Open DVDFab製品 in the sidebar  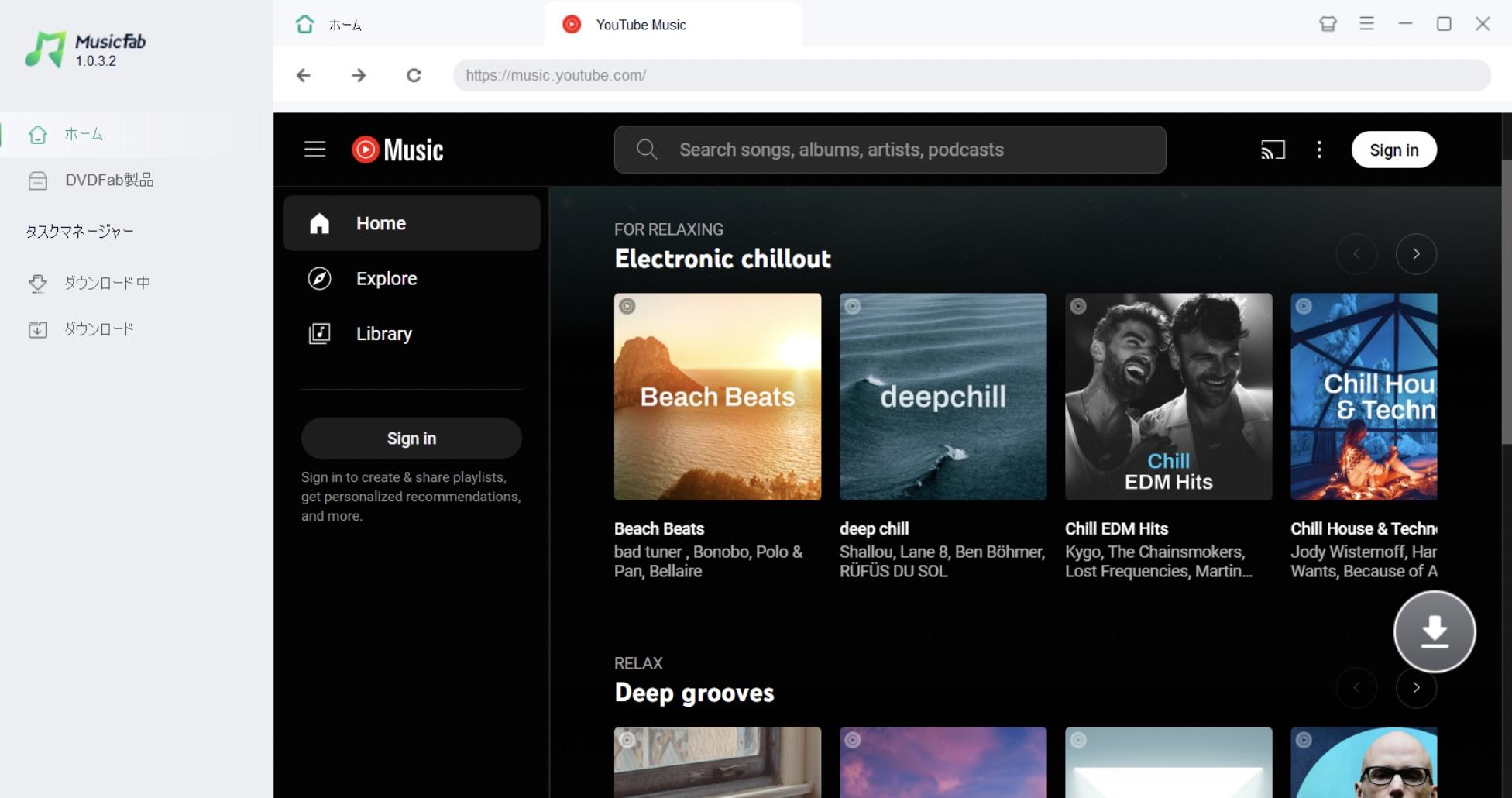(136, 181)
